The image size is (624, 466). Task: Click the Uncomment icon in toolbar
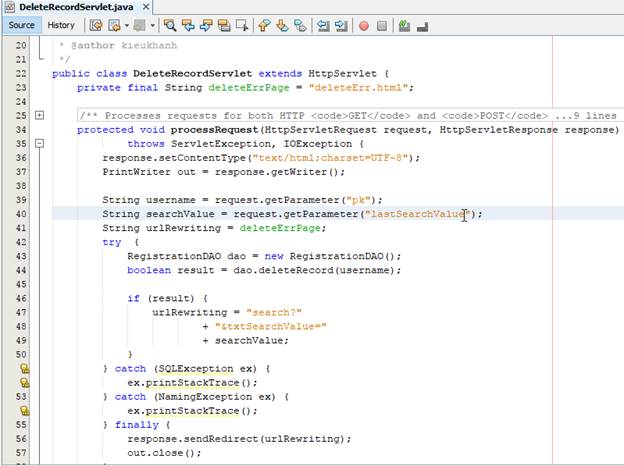pyautogui.click(x=422, y=26)
